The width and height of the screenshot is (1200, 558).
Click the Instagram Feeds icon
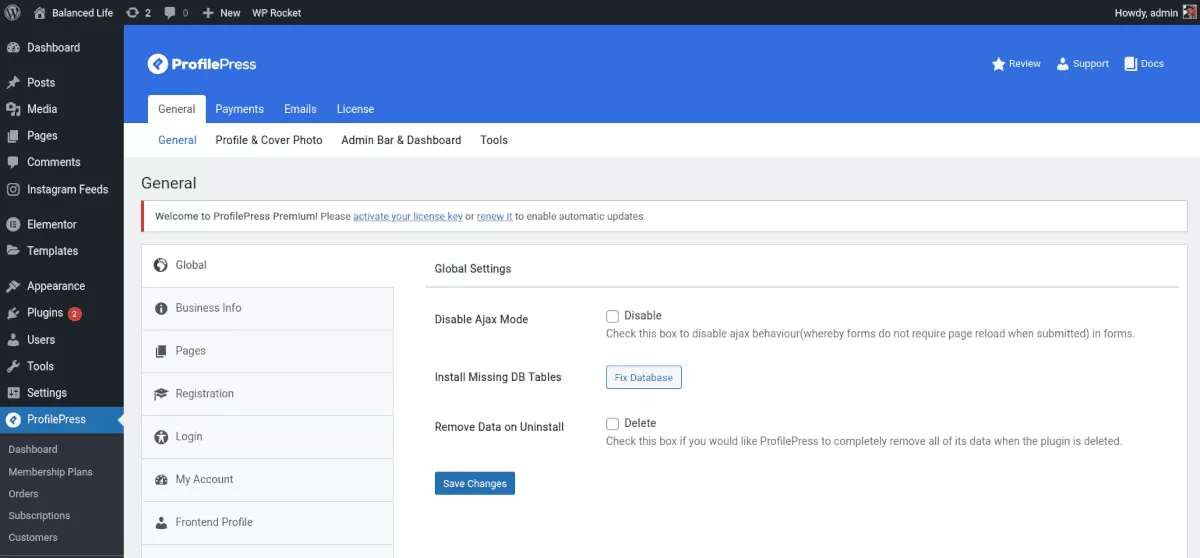(13, 189)
